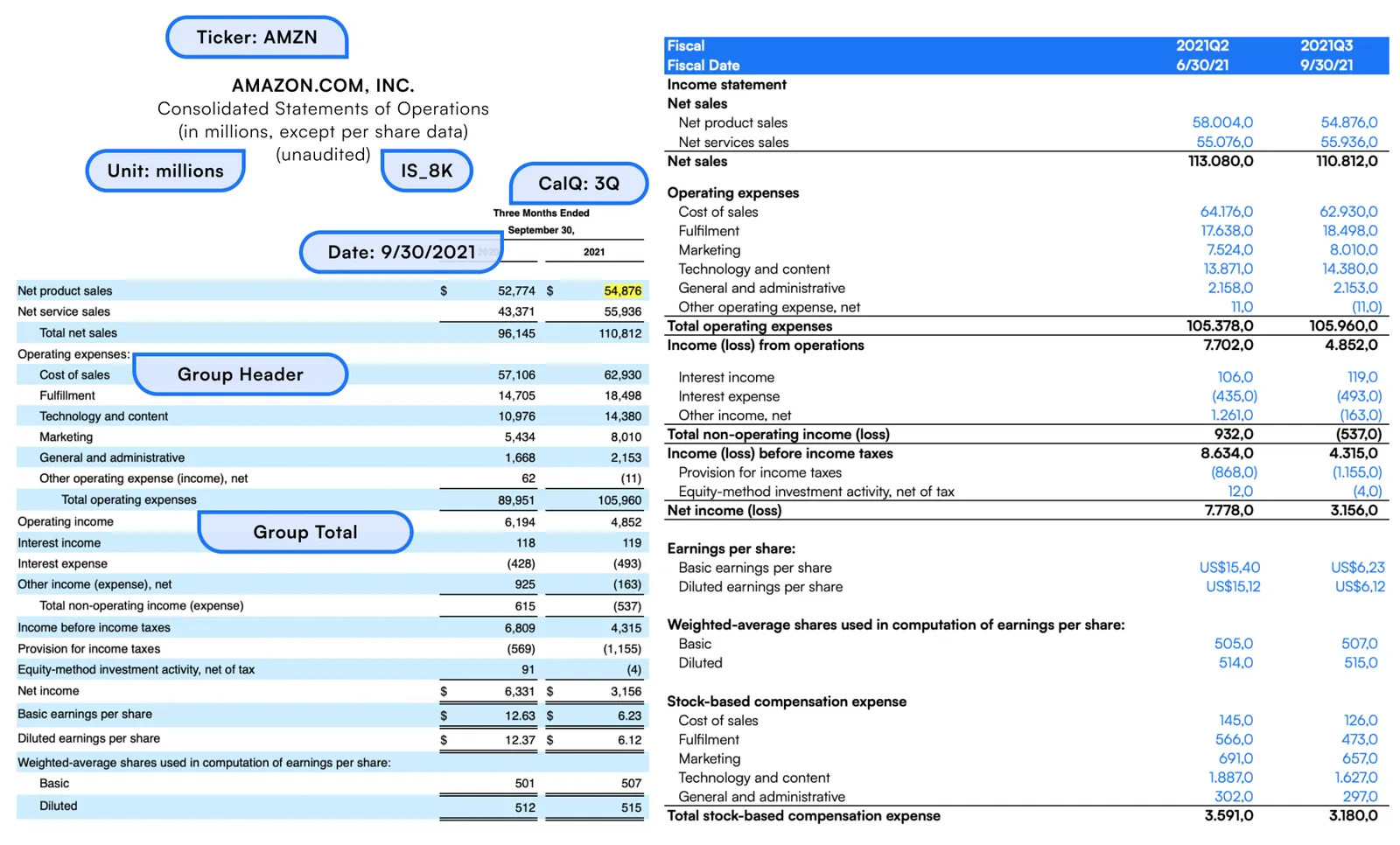The width and height of the screenshot is (1400, 845).
Task: Select the Stock-based compensation expense heading
Action: point(786,702)
